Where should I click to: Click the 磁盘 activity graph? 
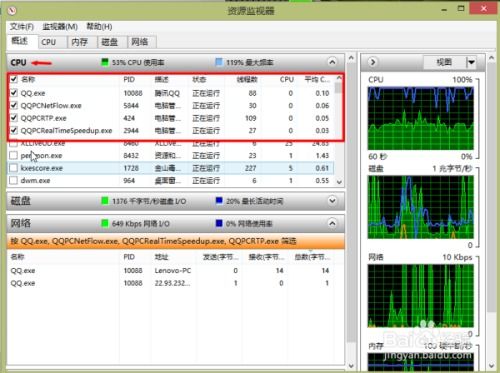point(421,207)
